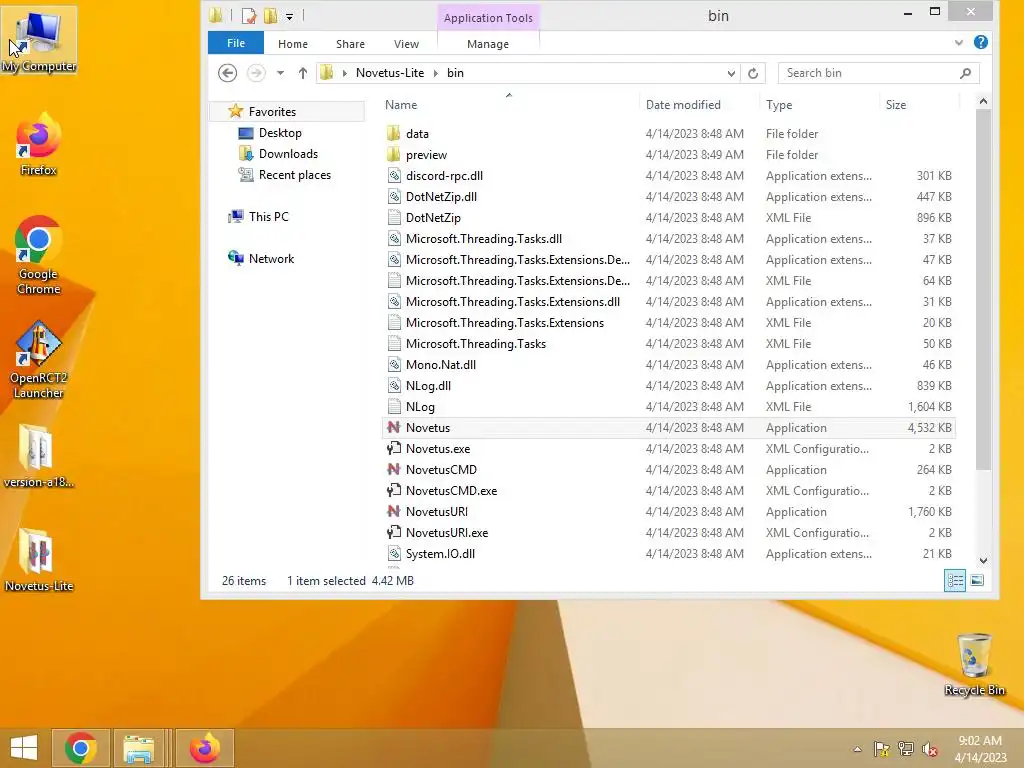Select the Microsoft.Threading.Tasks.dll file name
Screen dimensions: 1024x768
484,239
